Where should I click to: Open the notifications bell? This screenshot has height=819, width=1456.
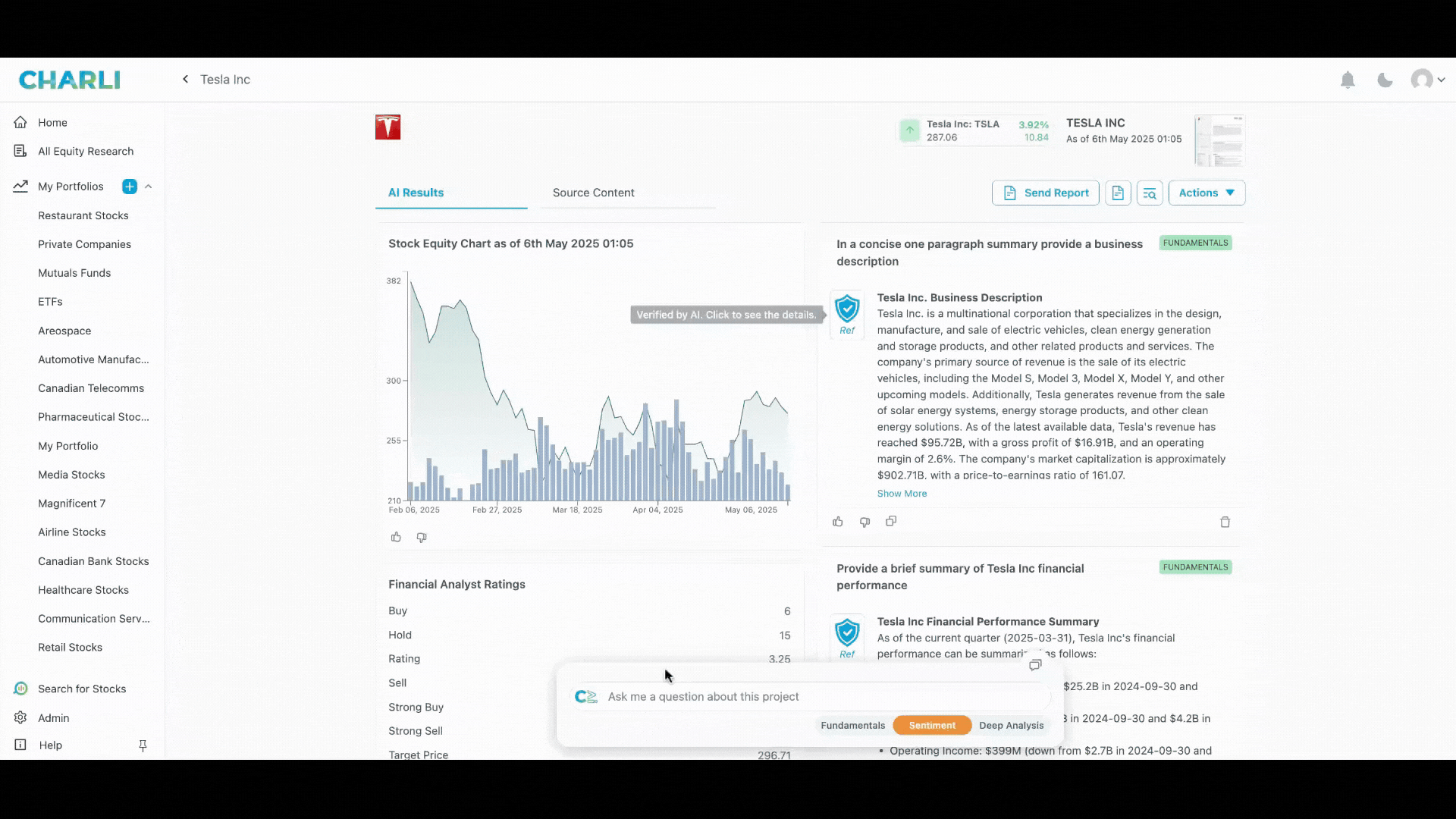(x=1348, y=80)
